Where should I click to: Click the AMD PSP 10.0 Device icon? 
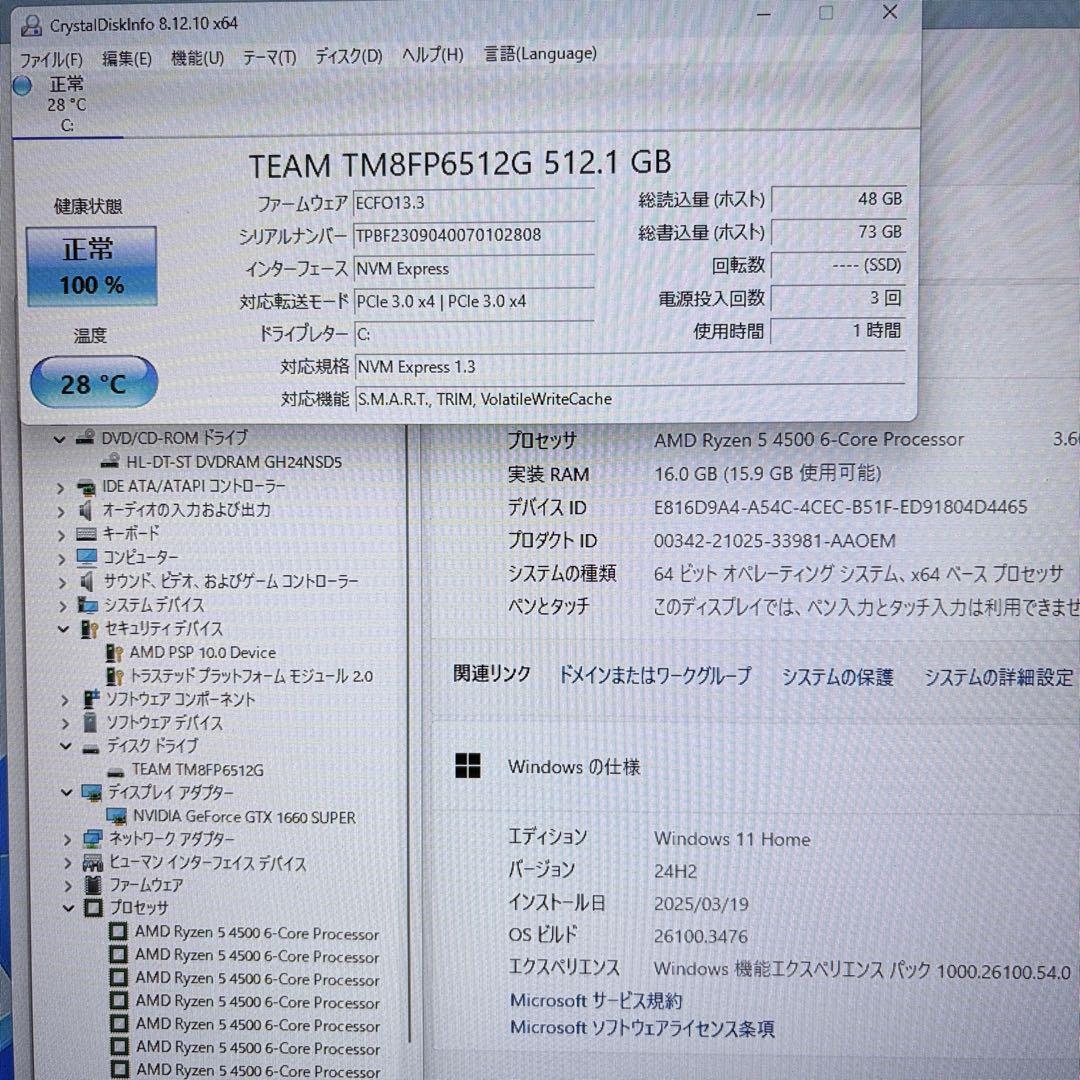pos(114,652)
